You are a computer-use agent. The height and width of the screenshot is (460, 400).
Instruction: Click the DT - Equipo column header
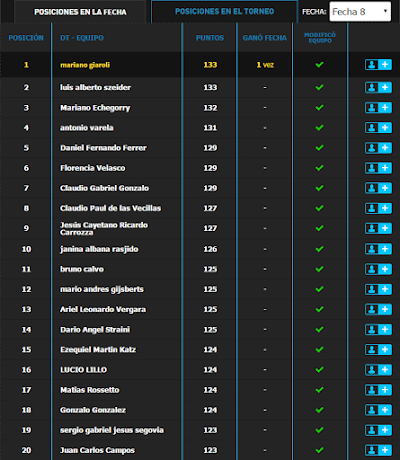(x=82, y=38)
